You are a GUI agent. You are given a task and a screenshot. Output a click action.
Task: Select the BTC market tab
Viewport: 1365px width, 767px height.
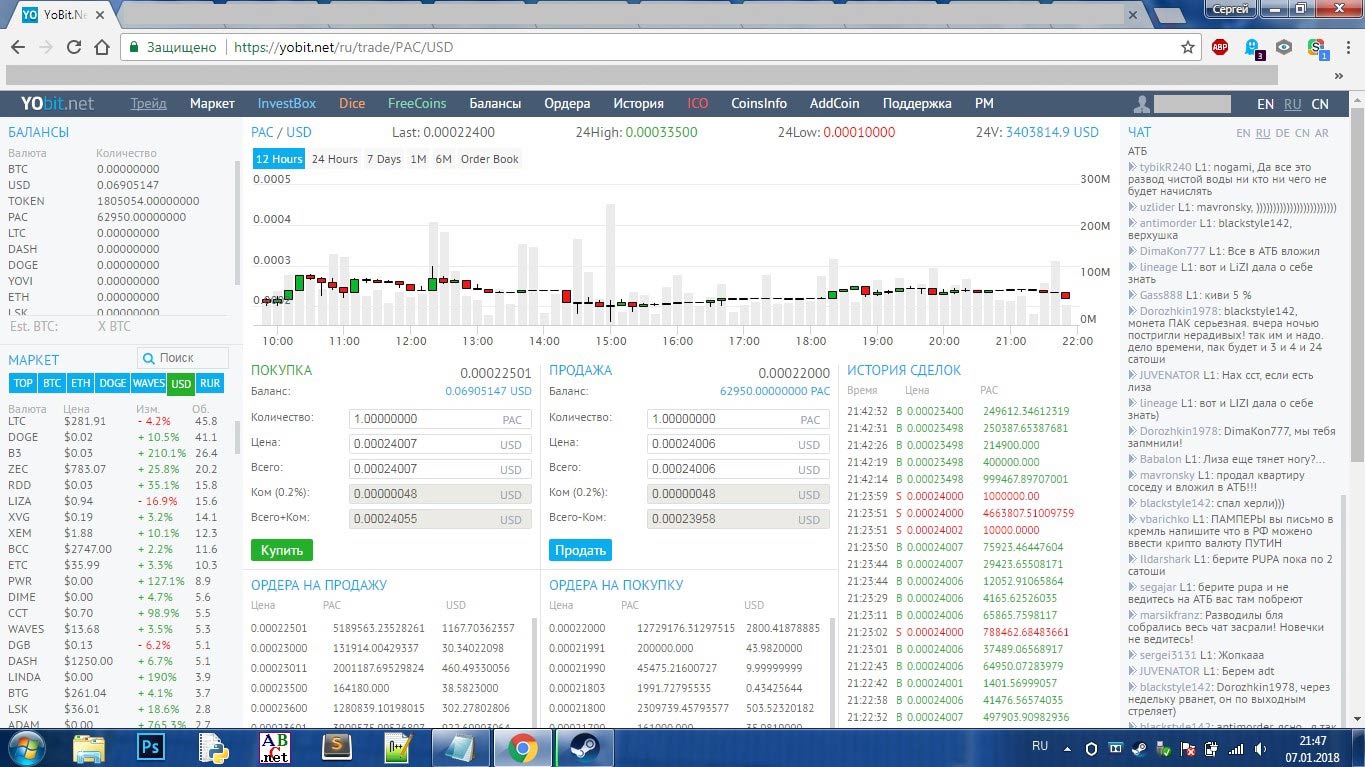52,383
